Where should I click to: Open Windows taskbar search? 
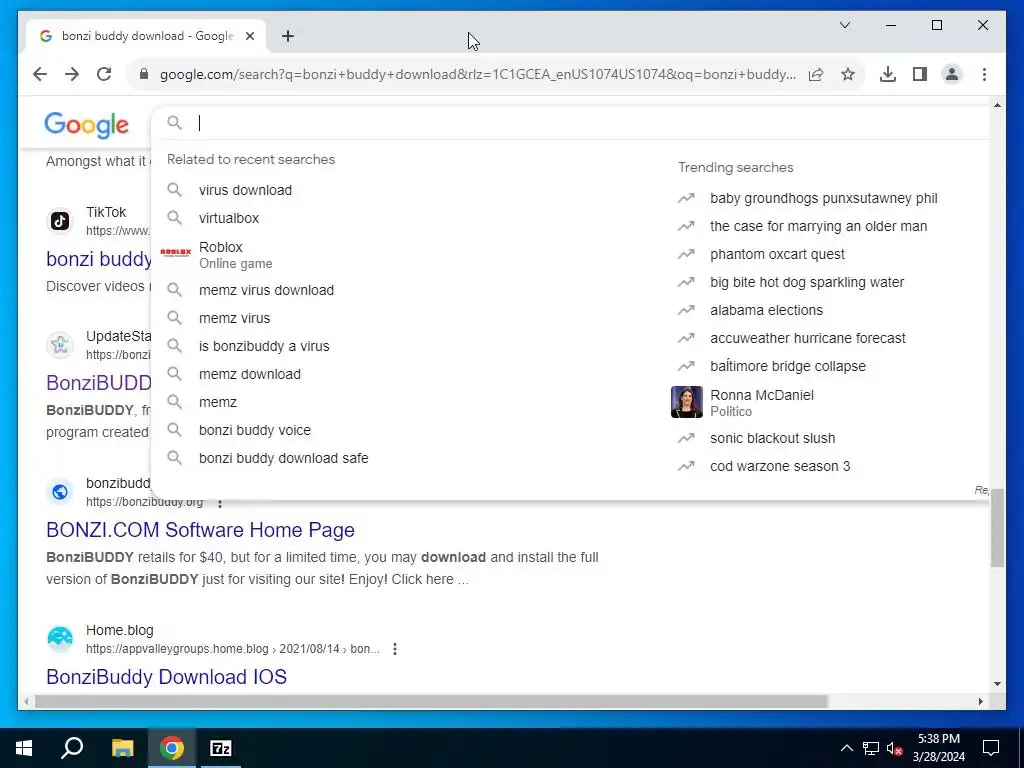72,748
